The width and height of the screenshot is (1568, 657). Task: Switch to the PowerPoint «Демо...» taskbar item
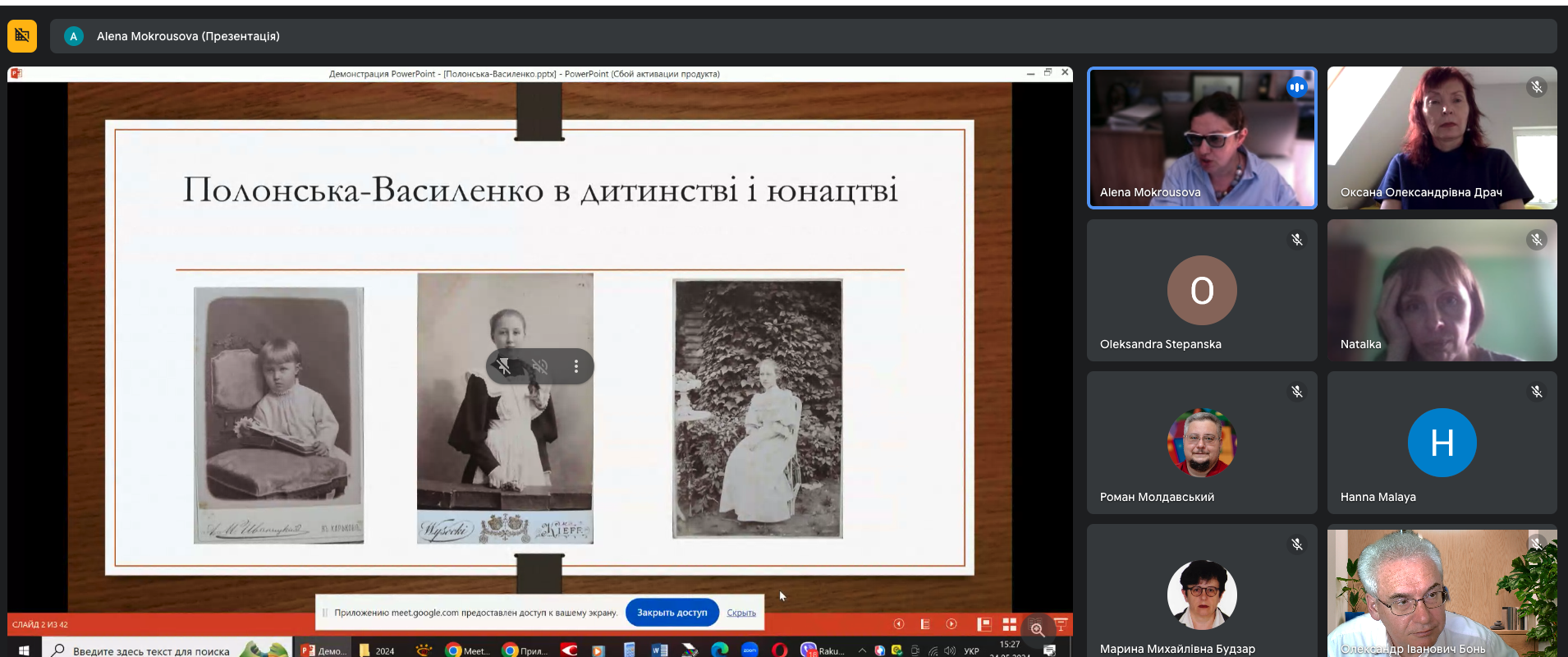(323, 650)
